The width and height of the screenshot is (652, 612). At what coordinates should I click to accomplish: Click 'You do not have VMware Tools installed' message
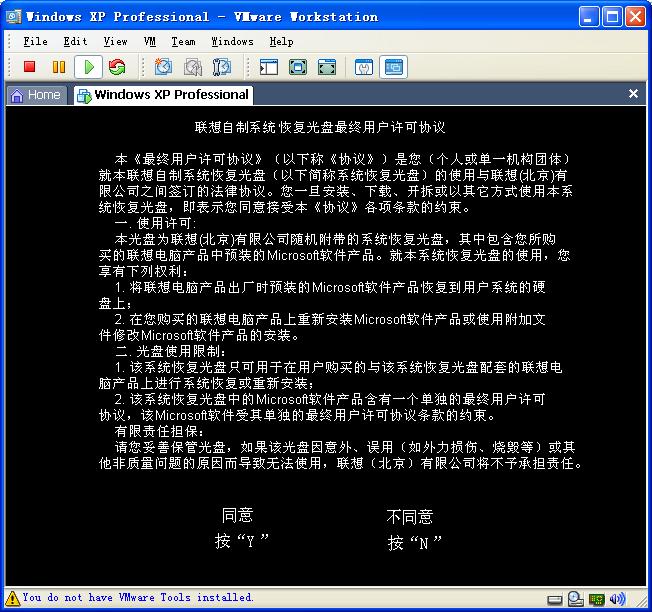[x=137, y=597]
